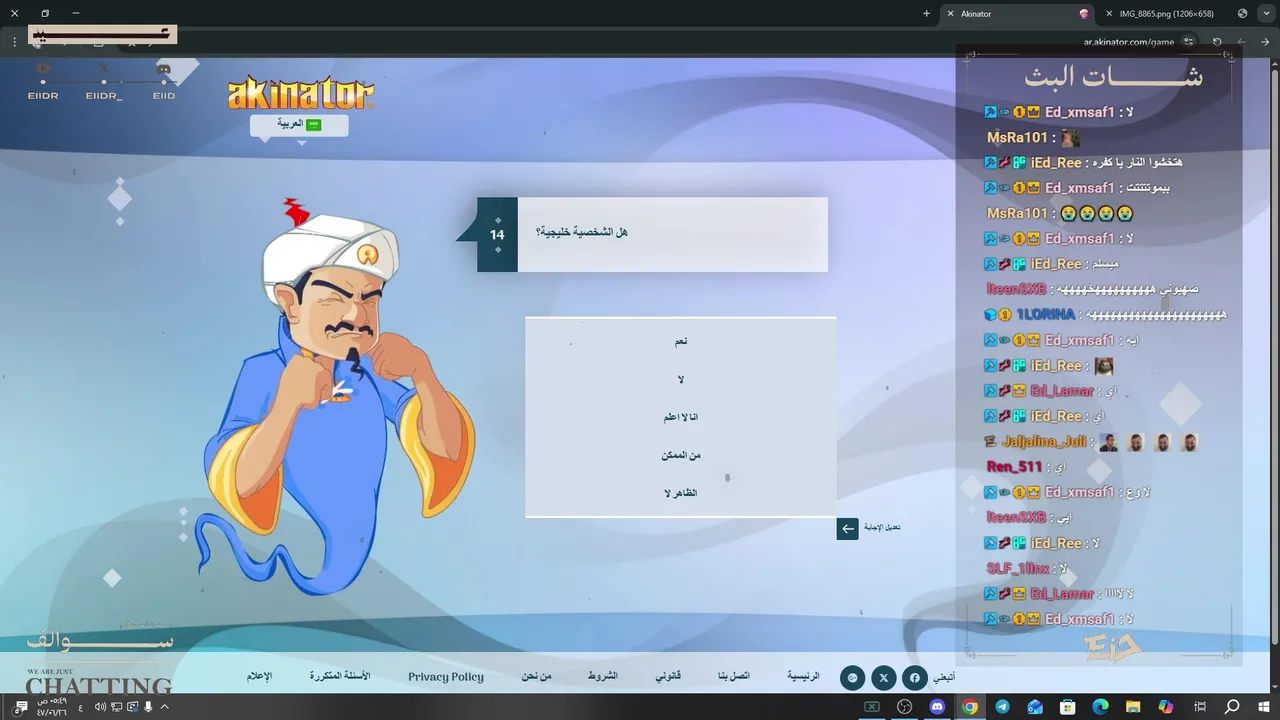
Task: Open the الشروط footer link
Action: tap(603, 676)
